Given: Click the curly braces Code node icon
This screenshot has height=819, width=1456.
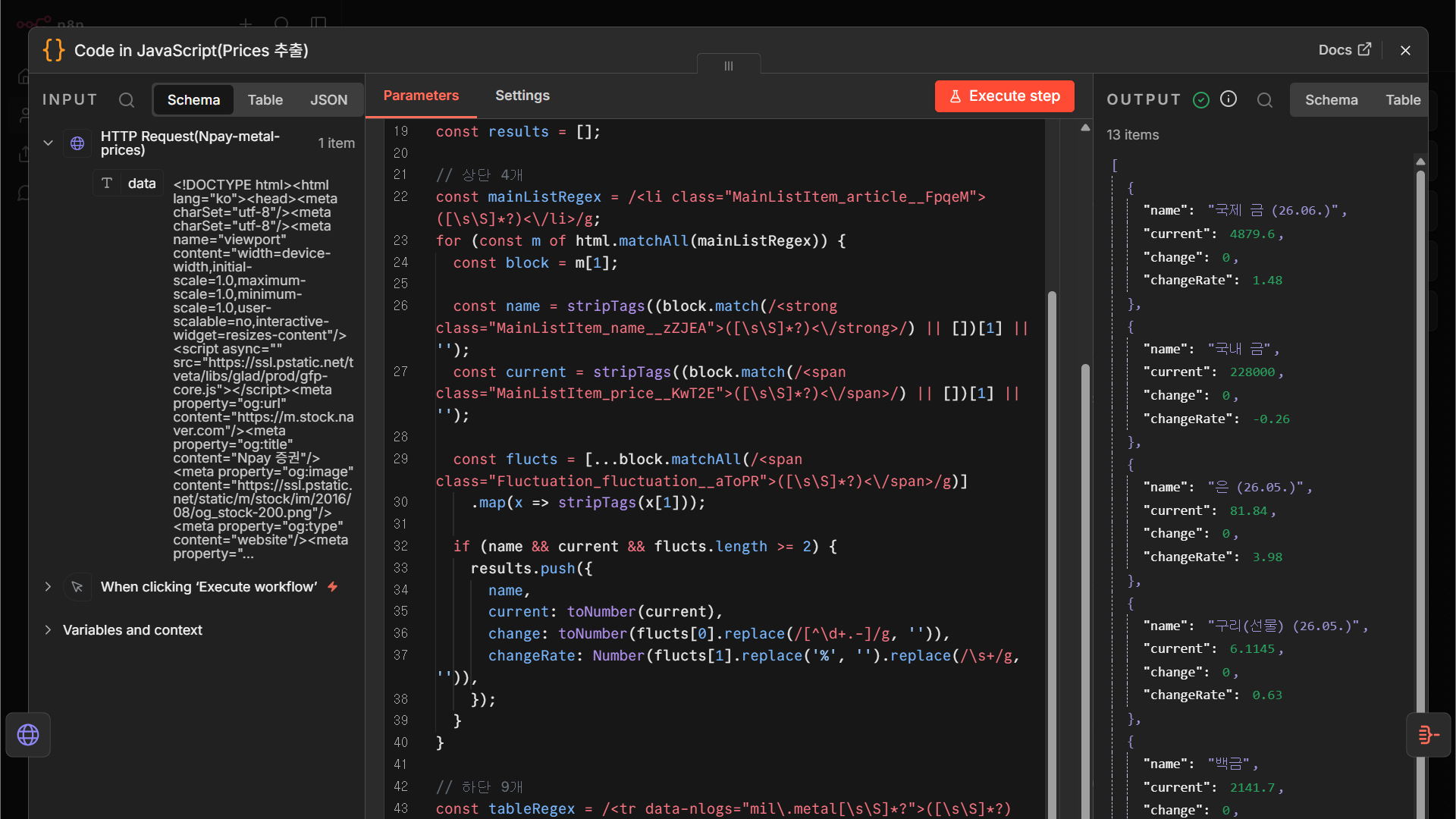Looking at the screenshot, I should pyautogui.click(x=54, y=50).
